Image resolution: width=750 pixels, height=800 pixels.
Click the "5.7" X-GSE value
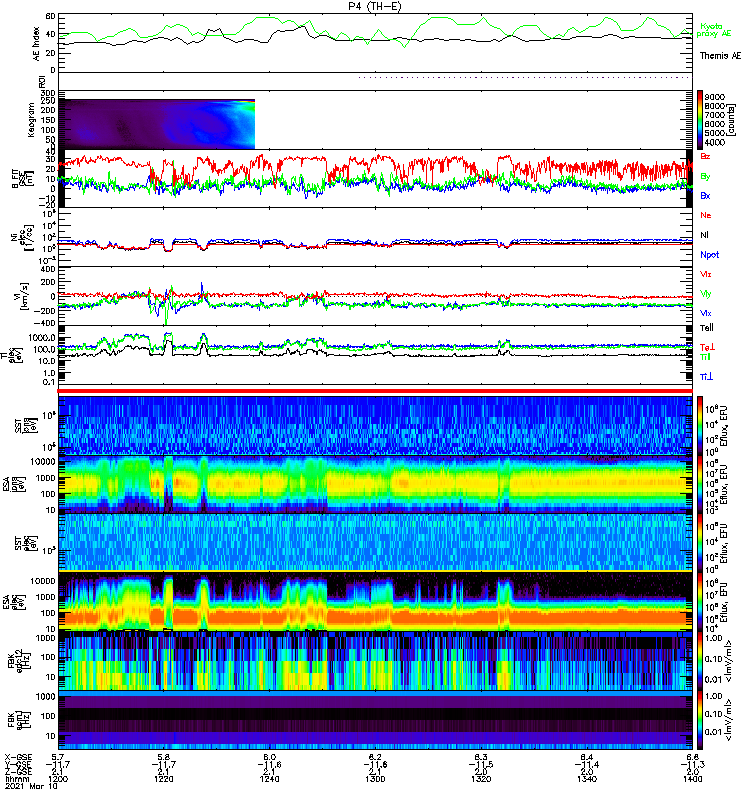coord(58,757)
